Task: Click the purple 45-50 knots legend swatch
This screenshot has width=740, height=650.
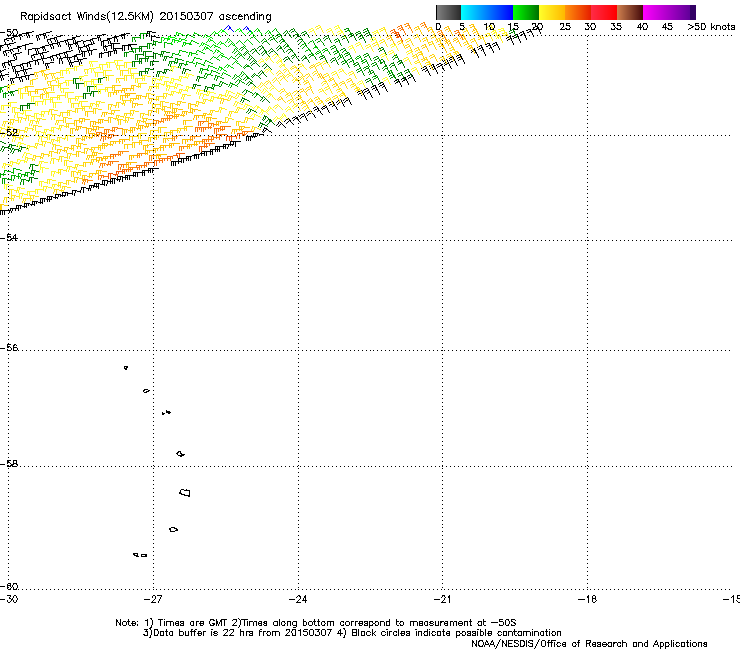Action: (682, 12)
